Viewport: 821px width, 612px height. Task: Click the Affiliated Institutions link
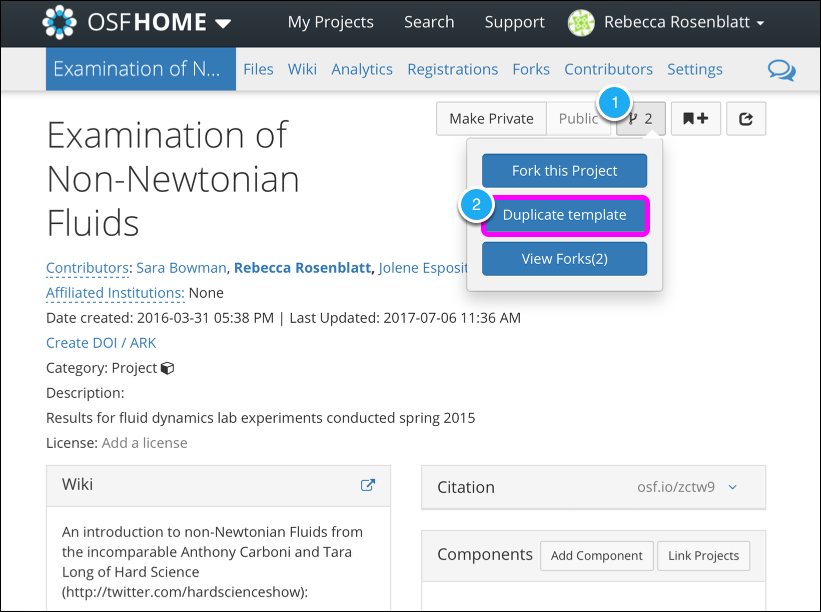(115, 293)
